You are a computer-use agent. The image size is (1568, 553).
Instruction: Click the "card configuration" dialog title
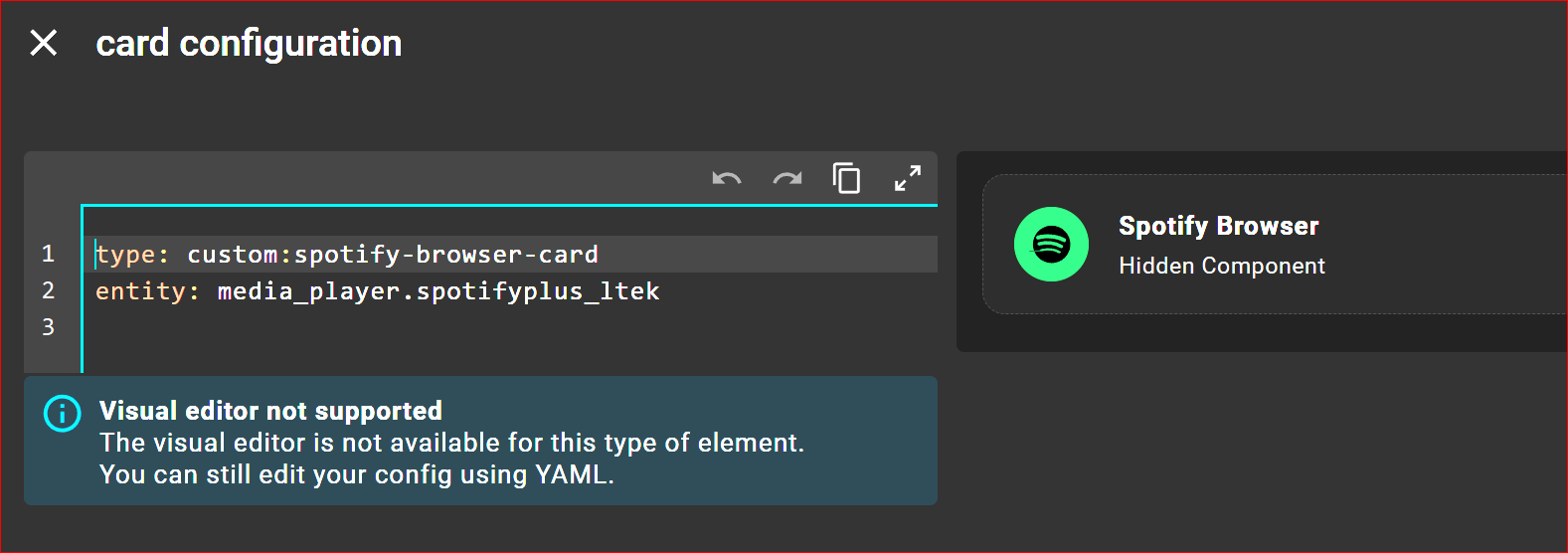pyautogui.click(x=249, y=43)
